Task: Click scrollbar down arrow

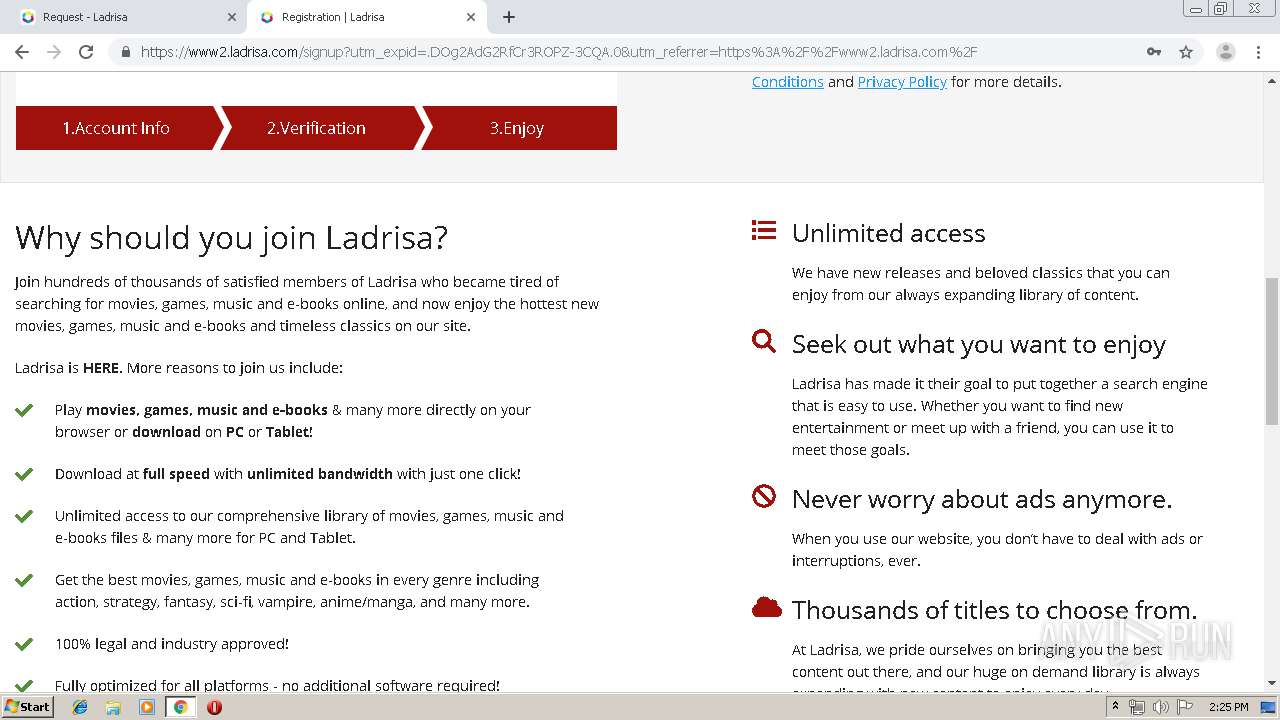Action: pyautogui.click(x=1272, y=683)
